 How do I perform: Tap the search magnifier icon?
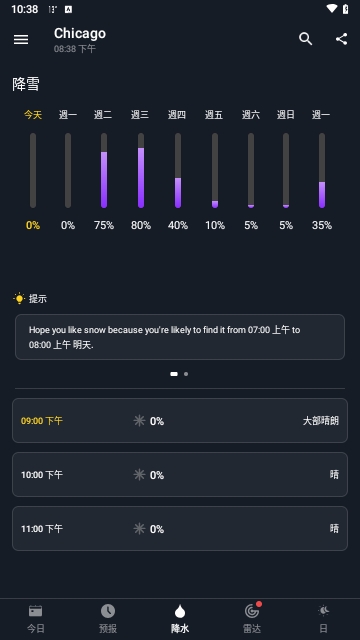pyautogui.click(x=305, y=39)
